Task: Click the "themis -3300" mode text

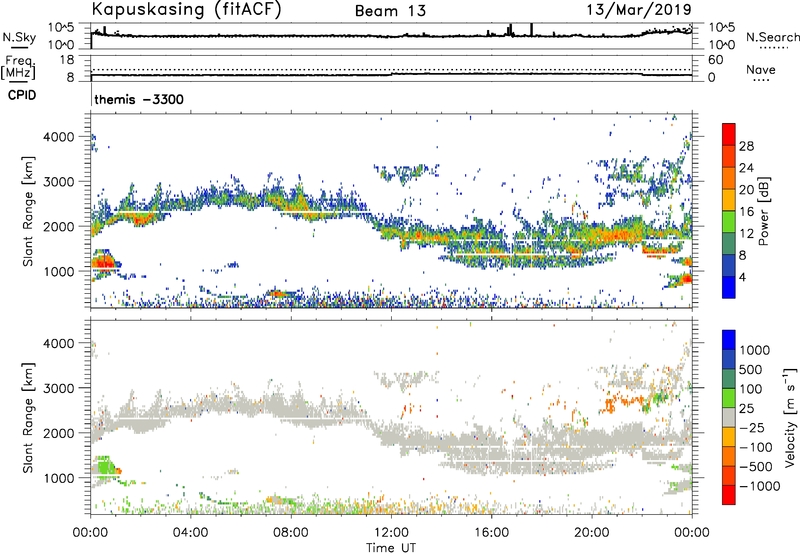Action: (139, 99)
